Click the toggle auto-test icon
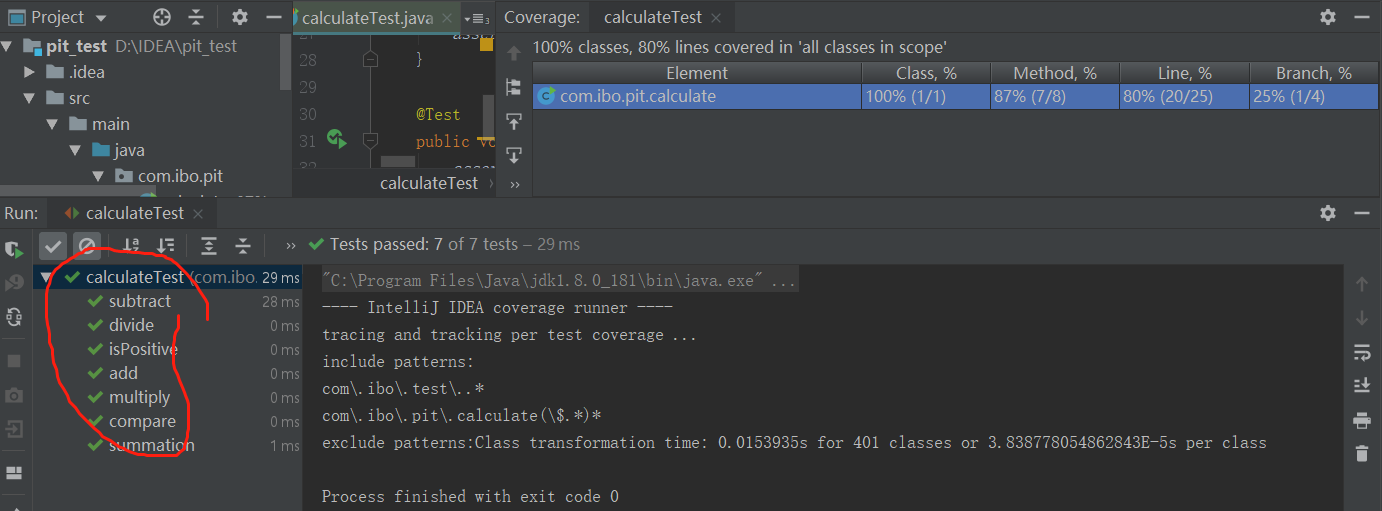This screenshot has height=511, width=1382. 14,317
